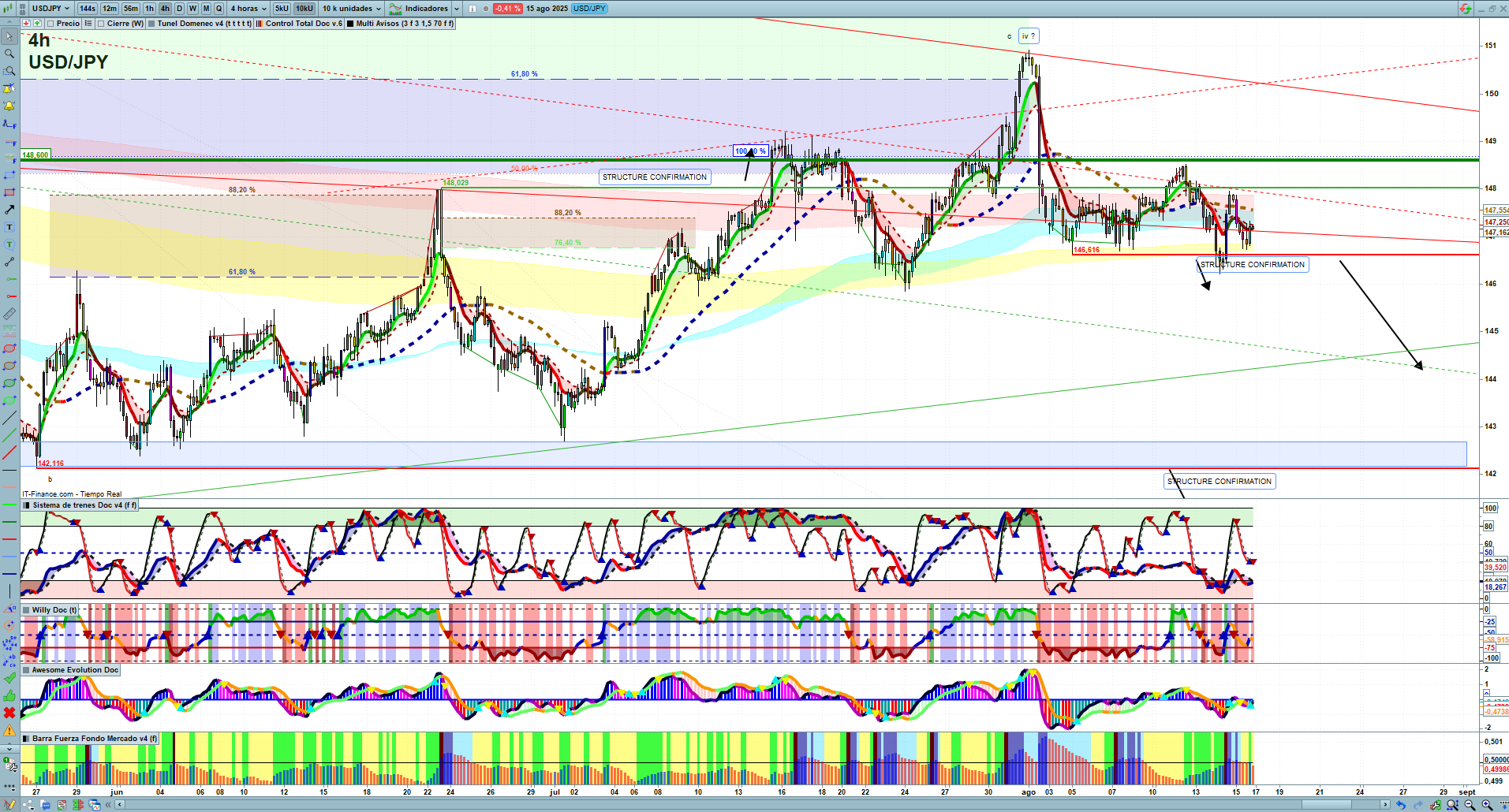Click the green checkmark tool
Screen dimensions: 1509x812
(9, 678)
